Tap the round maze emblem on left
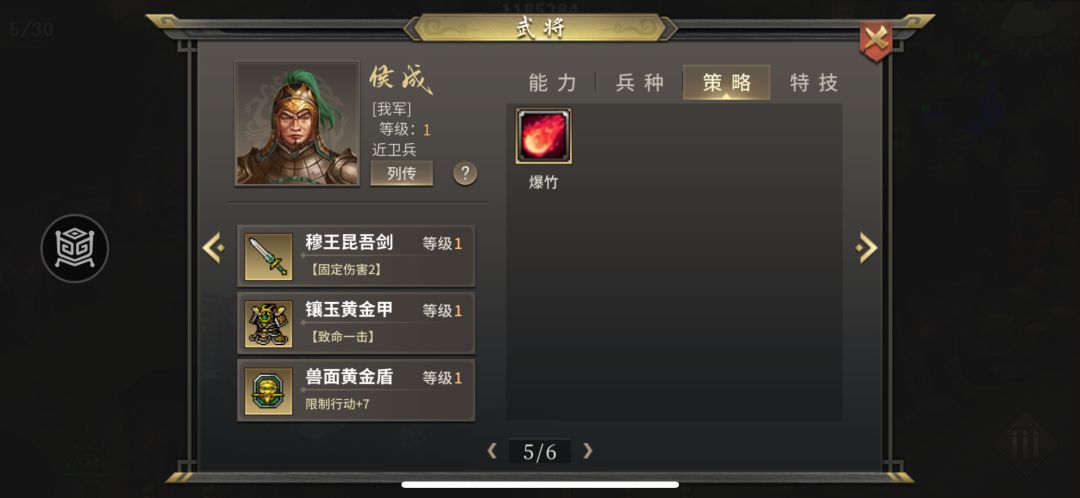This screenshot has width=1080, height=498. pyautogui.click(x=74, y=248)
